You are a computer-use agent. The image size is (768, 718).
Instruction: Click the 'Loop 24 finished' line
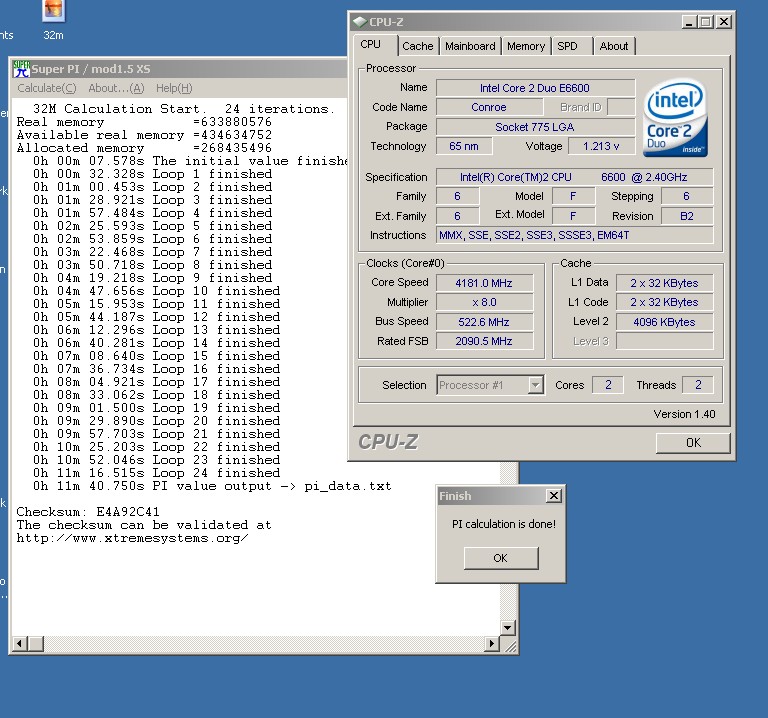pyautogui.click(x=157, y=473)
